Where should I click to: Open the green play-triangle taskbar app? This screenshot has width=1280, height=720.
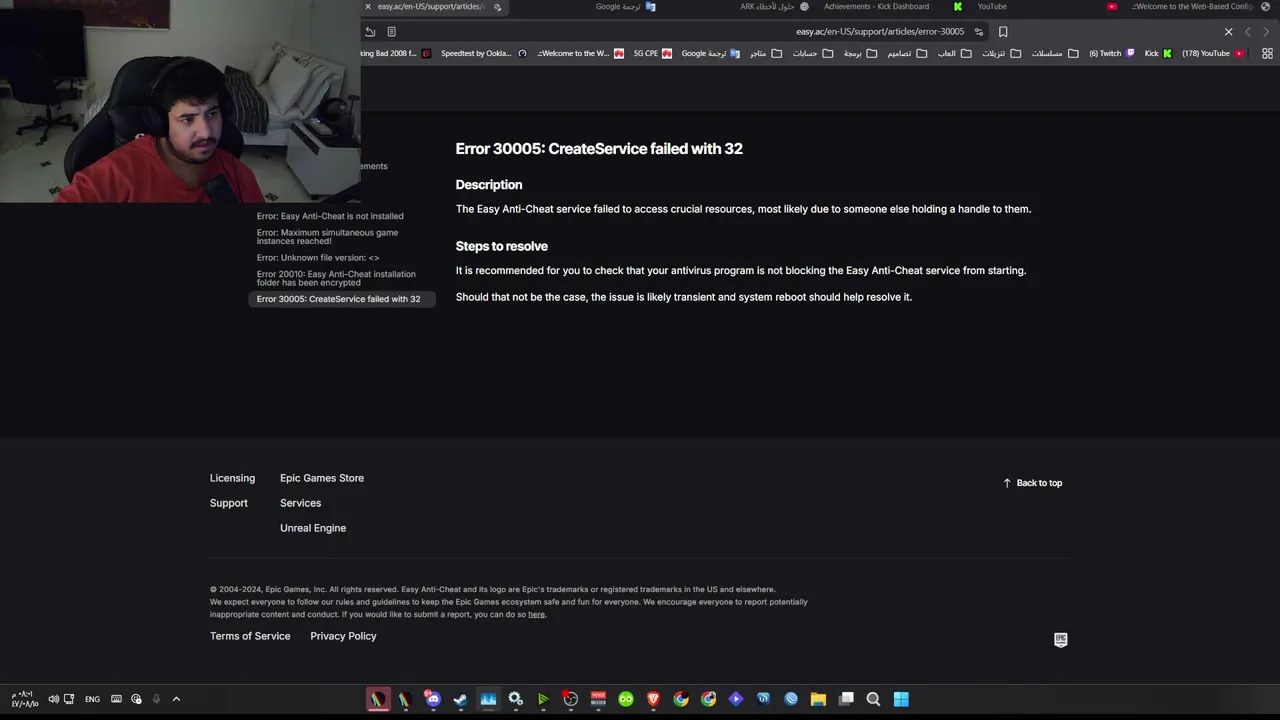543,699
